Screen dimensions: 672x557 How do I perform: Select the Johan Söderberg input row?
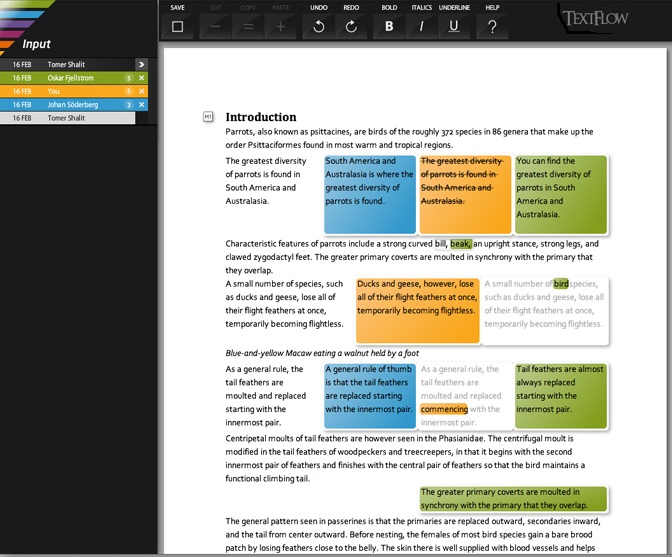[x=74, y=105]
